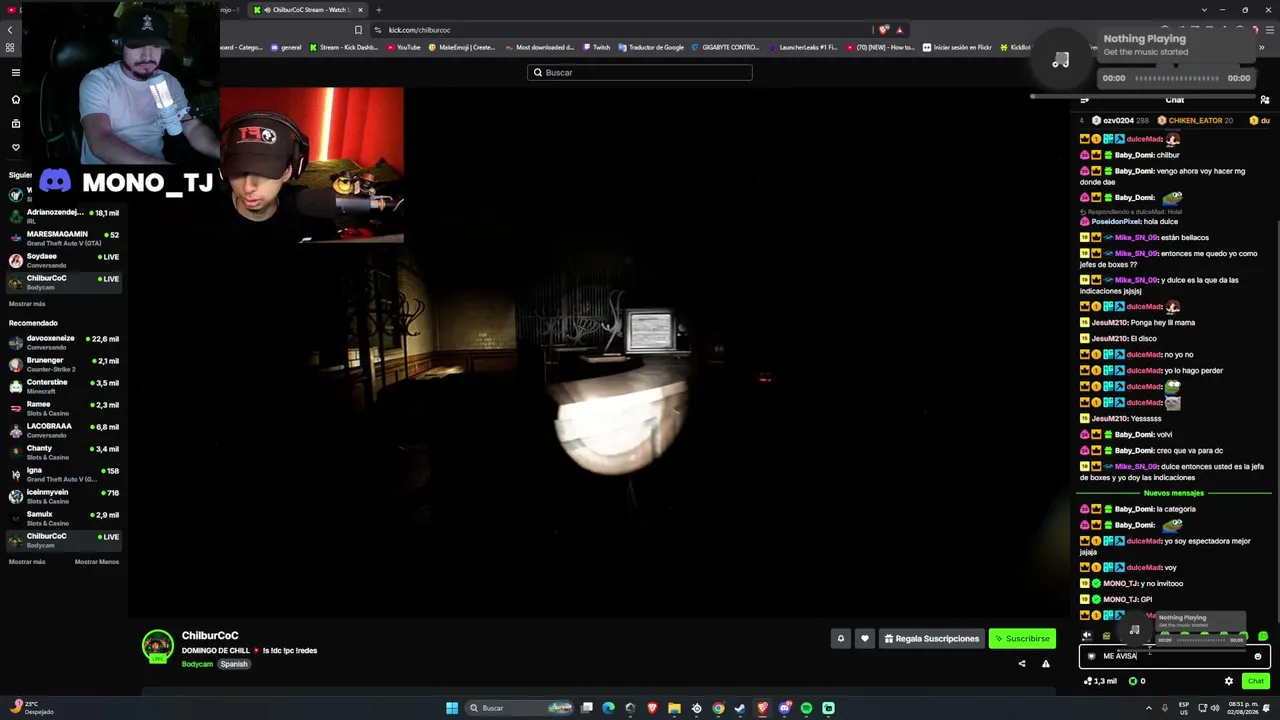Follow the channel with the heart button
The height and width of the screenshot is (720, 1280).
tap(865, 639)
